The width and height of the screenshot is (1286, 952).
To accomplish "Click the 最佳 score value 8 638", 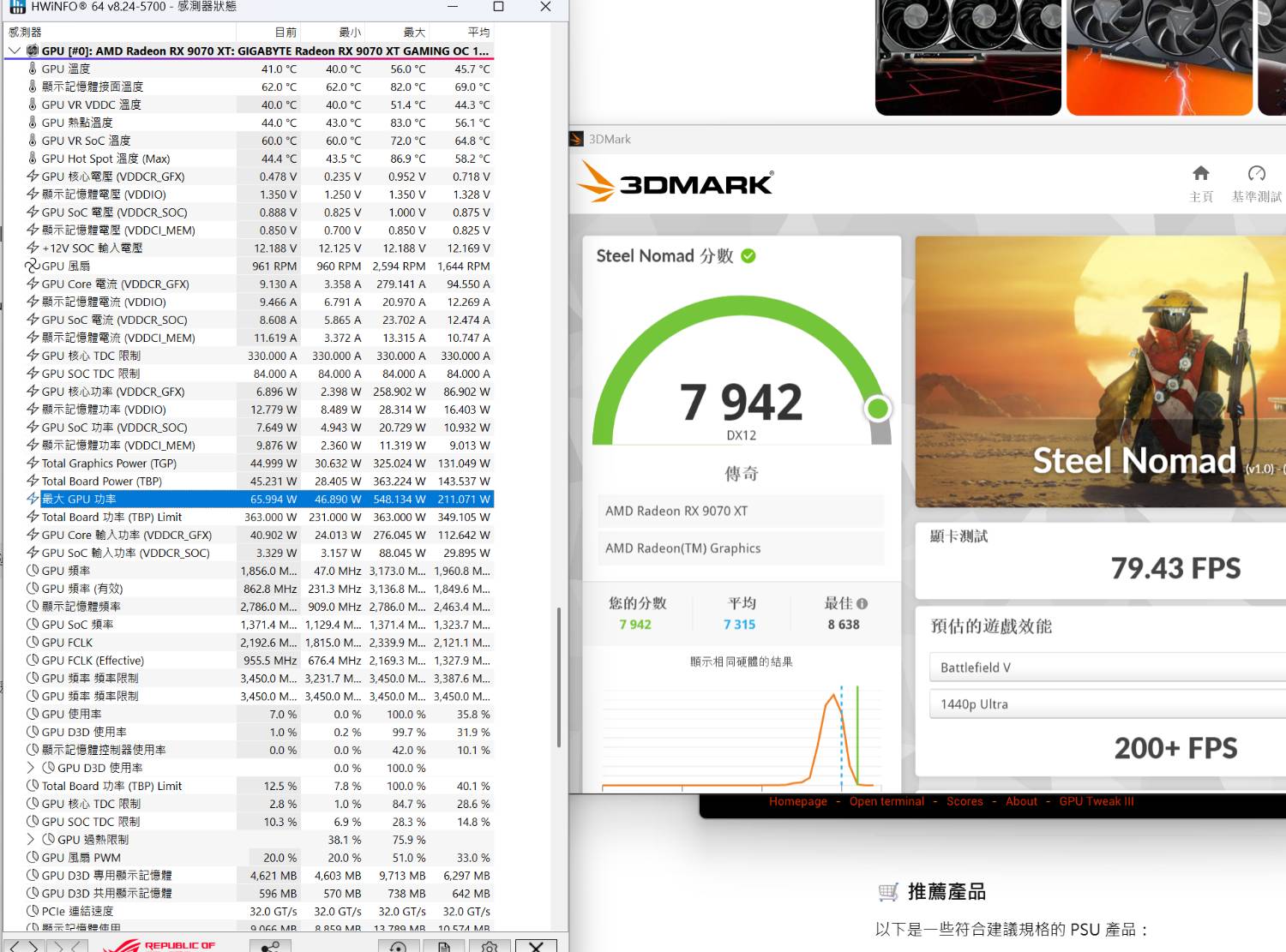I will [x=844, y=625].
